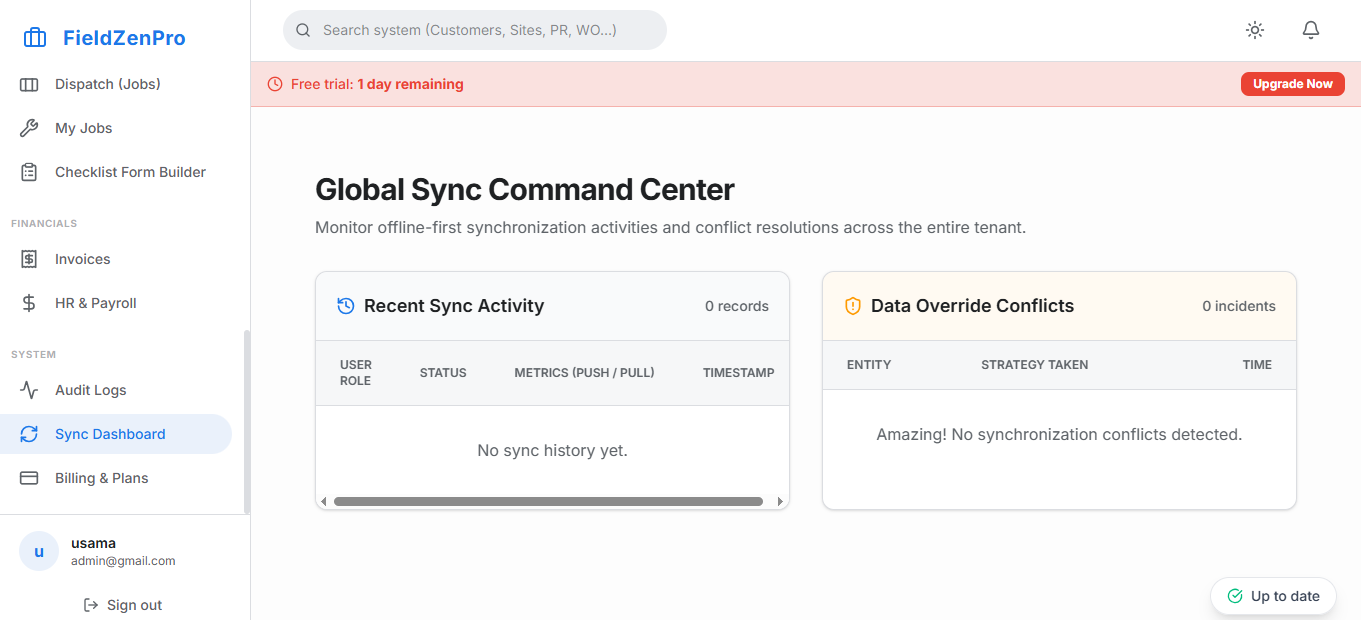Click the FieldZenPro brand name
The image size is (1361, 620).
click(x=124, y=38)
